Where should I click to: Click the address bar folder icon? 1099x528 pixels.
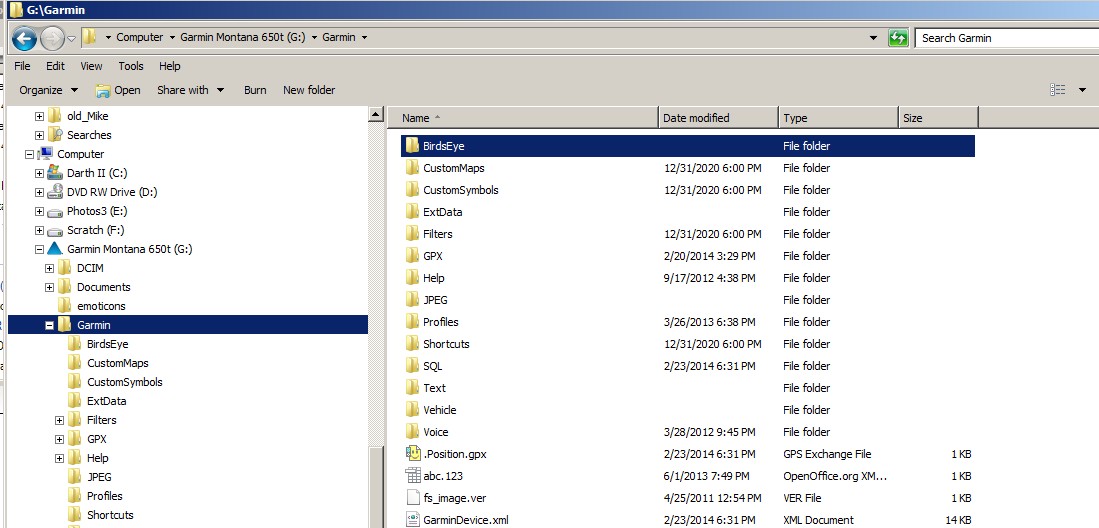(89, 37)
